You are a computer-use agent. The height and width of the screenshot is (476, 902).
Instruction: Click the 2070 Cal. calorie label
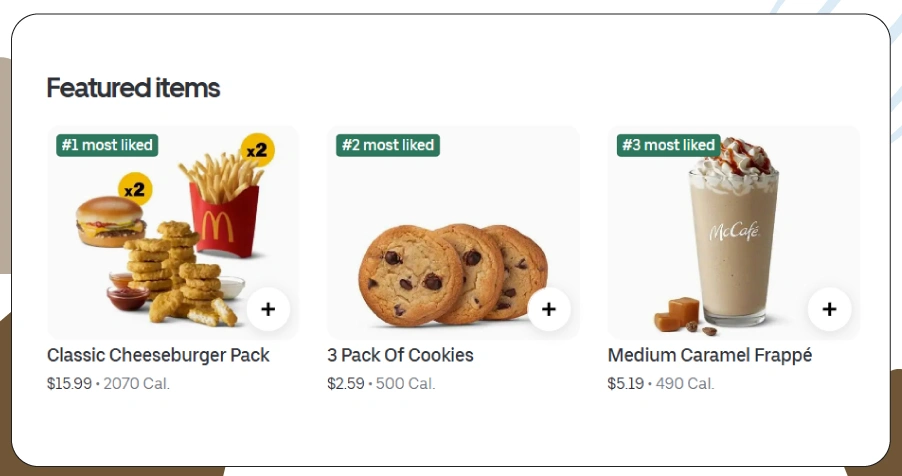click(x=139, y=383)
